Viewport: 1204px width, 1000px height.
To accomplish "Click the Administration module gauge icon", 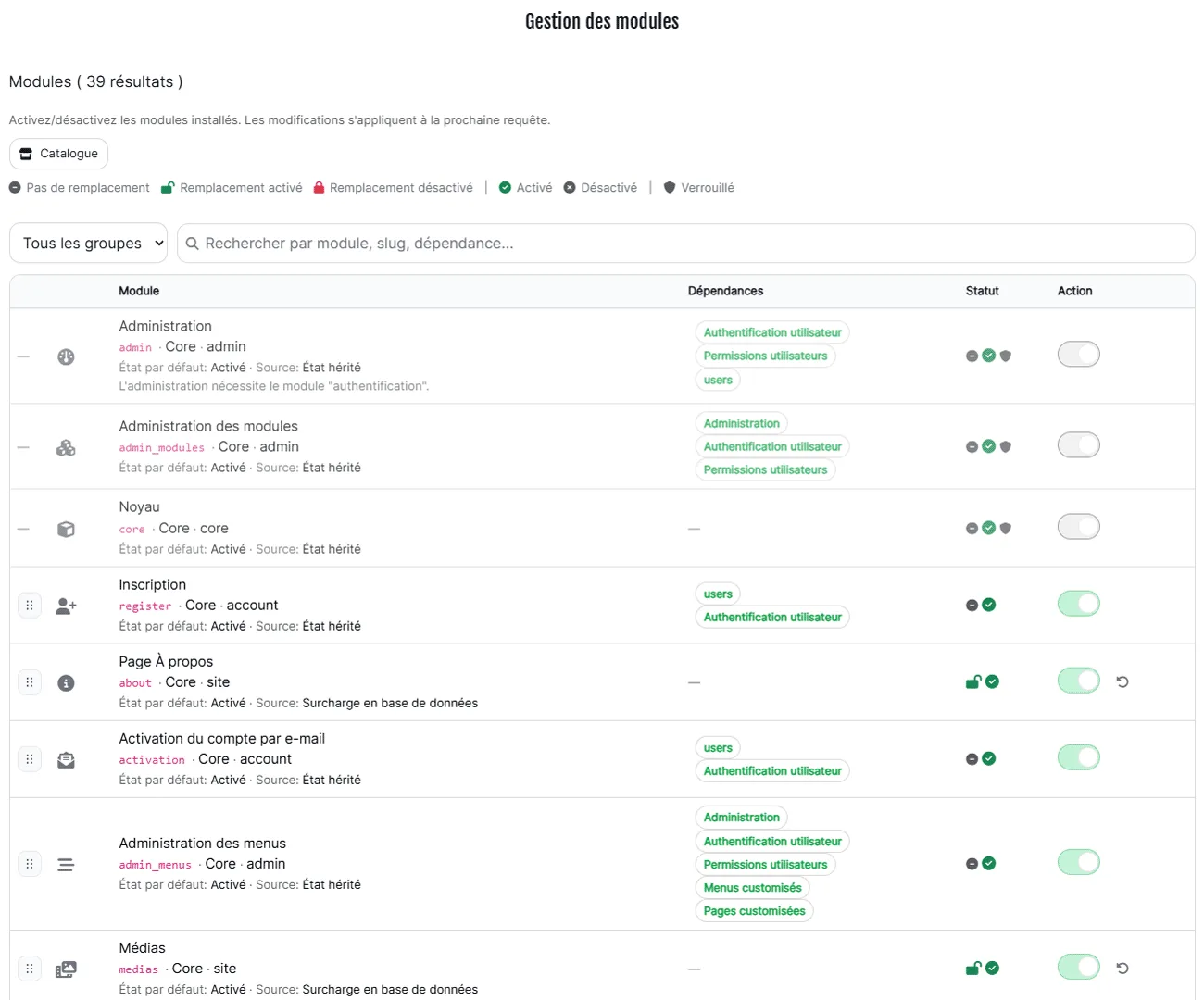I will [66, 356].
